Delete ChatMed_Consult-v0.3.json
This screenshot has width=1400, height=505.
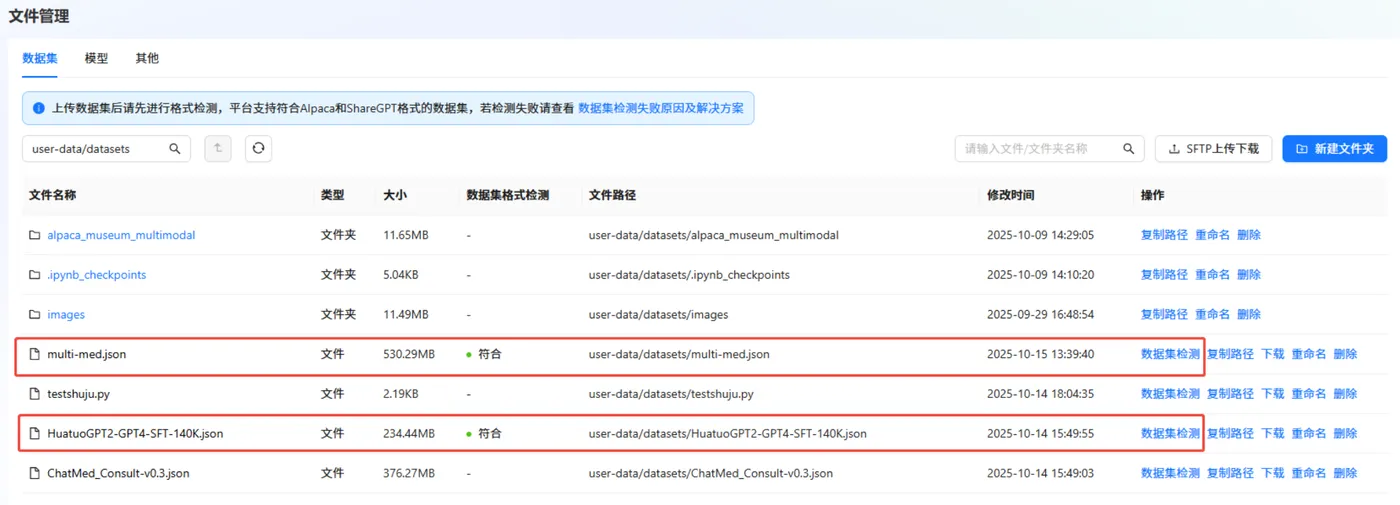[x=1345, y=473]
